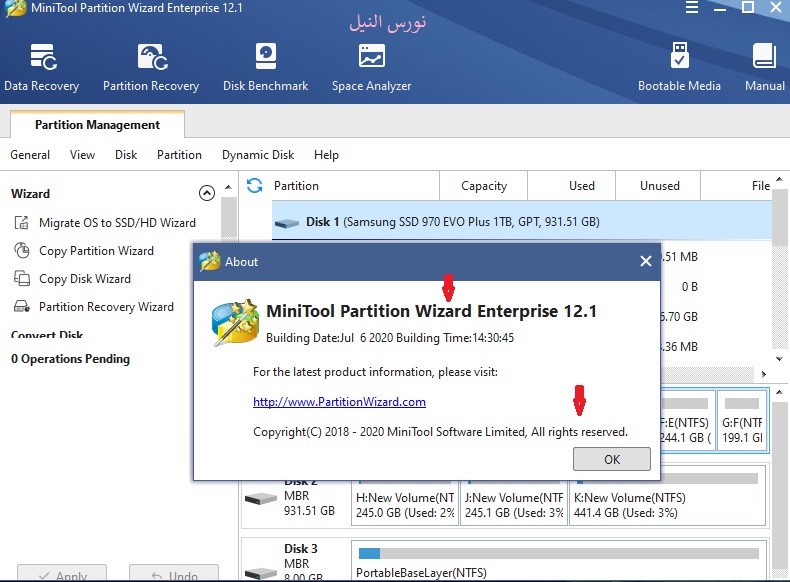
Task: Start Migrate OS to SSD/HD Wizard
Action: 116,223
